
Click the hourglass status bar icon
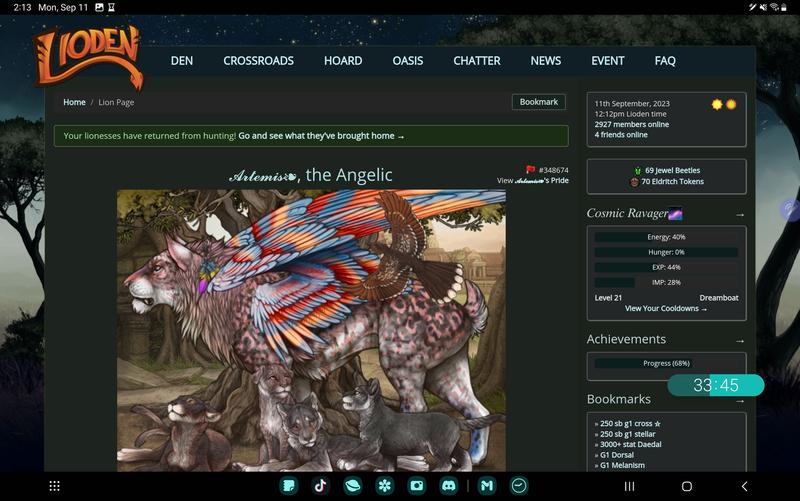(111, 7)
